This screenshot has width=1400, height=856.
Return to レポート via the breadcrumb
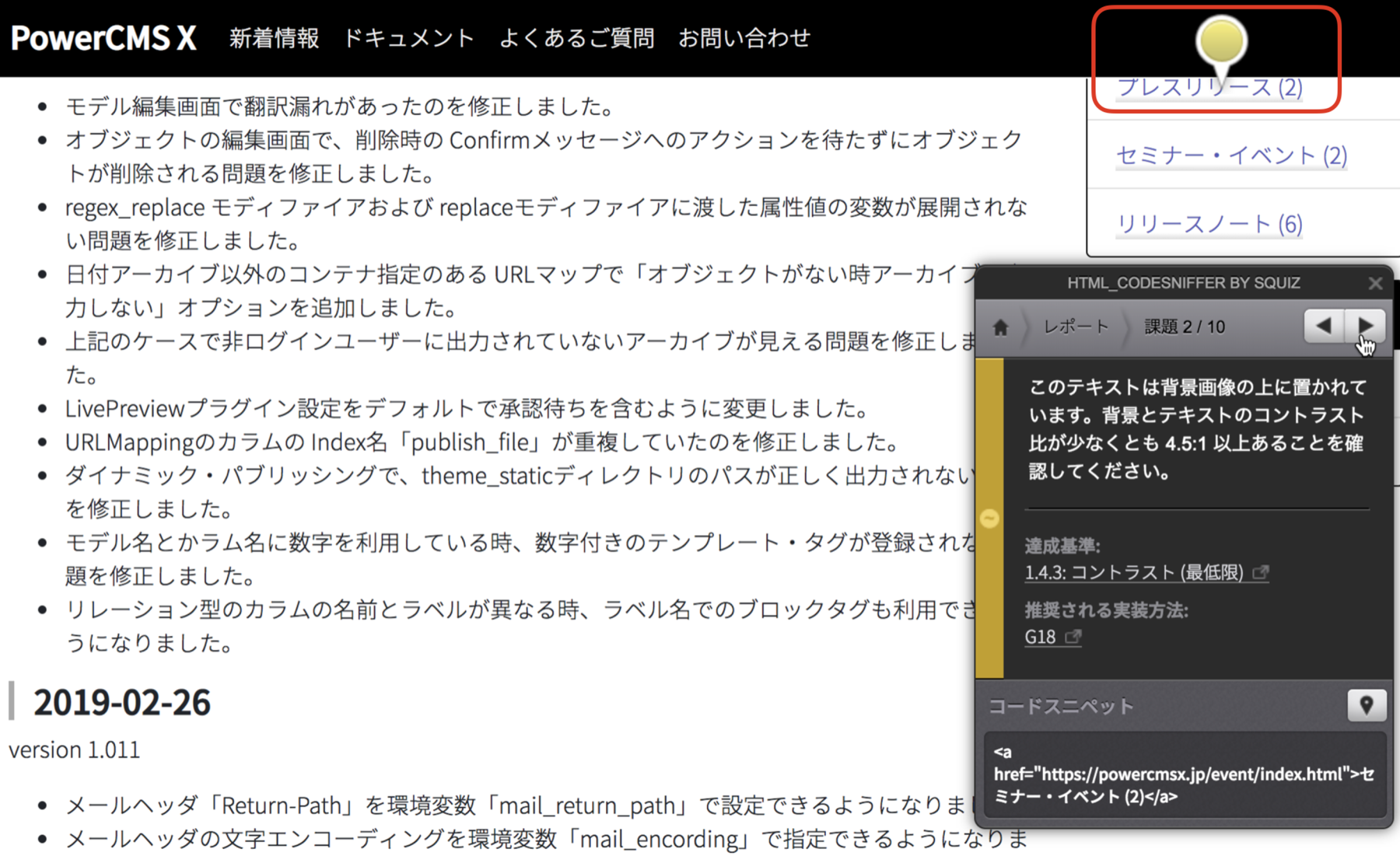[x=1076, y=327]
